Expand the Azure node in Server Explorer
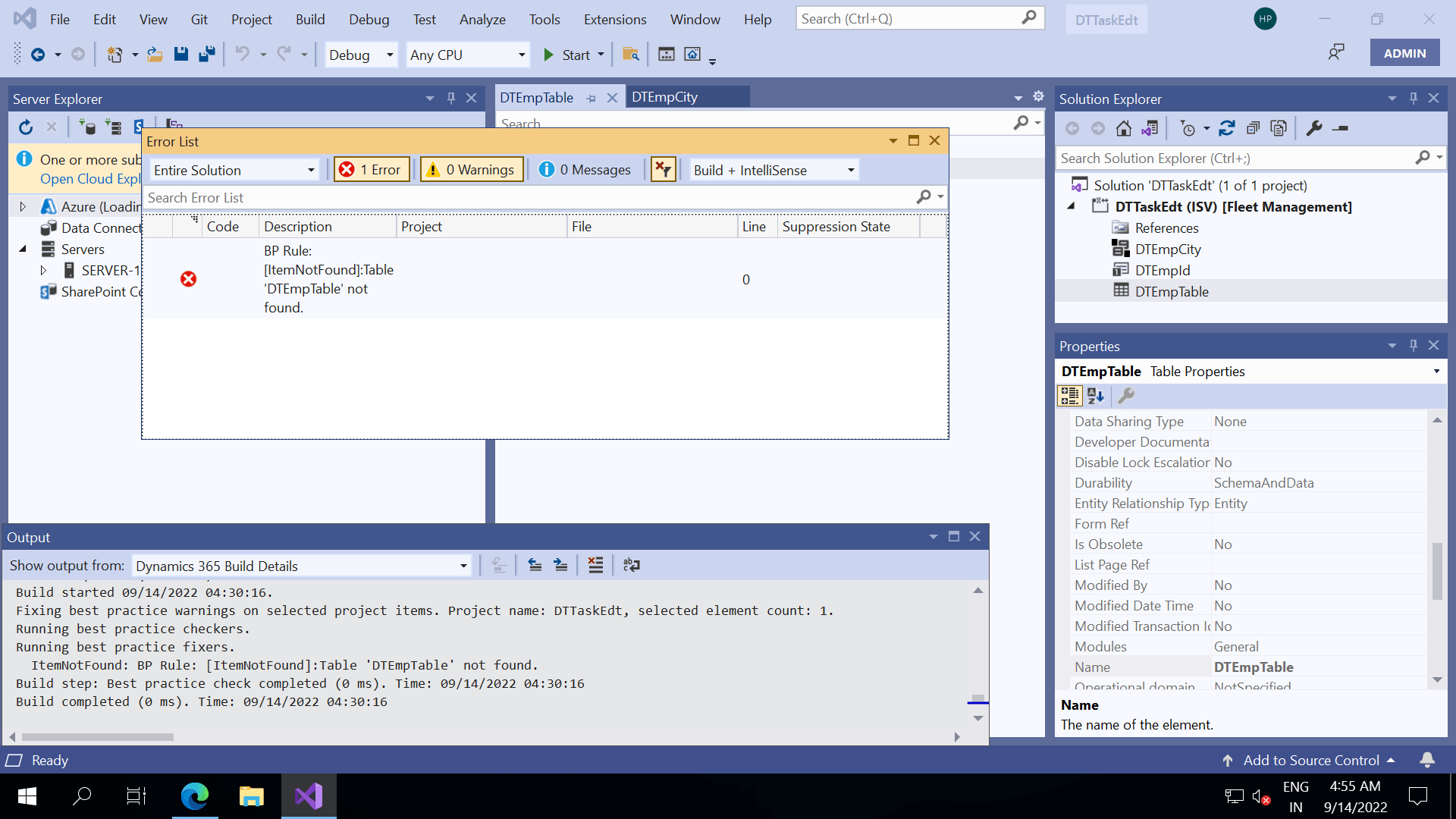1456x819 pixels. pos(23,206)
